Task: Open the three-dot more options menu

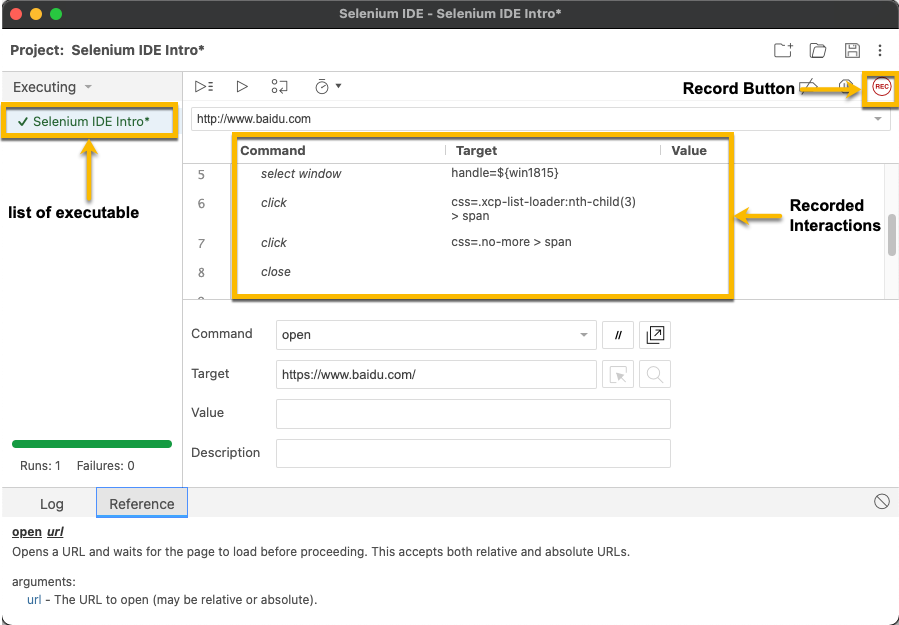Action: [880, 50]
